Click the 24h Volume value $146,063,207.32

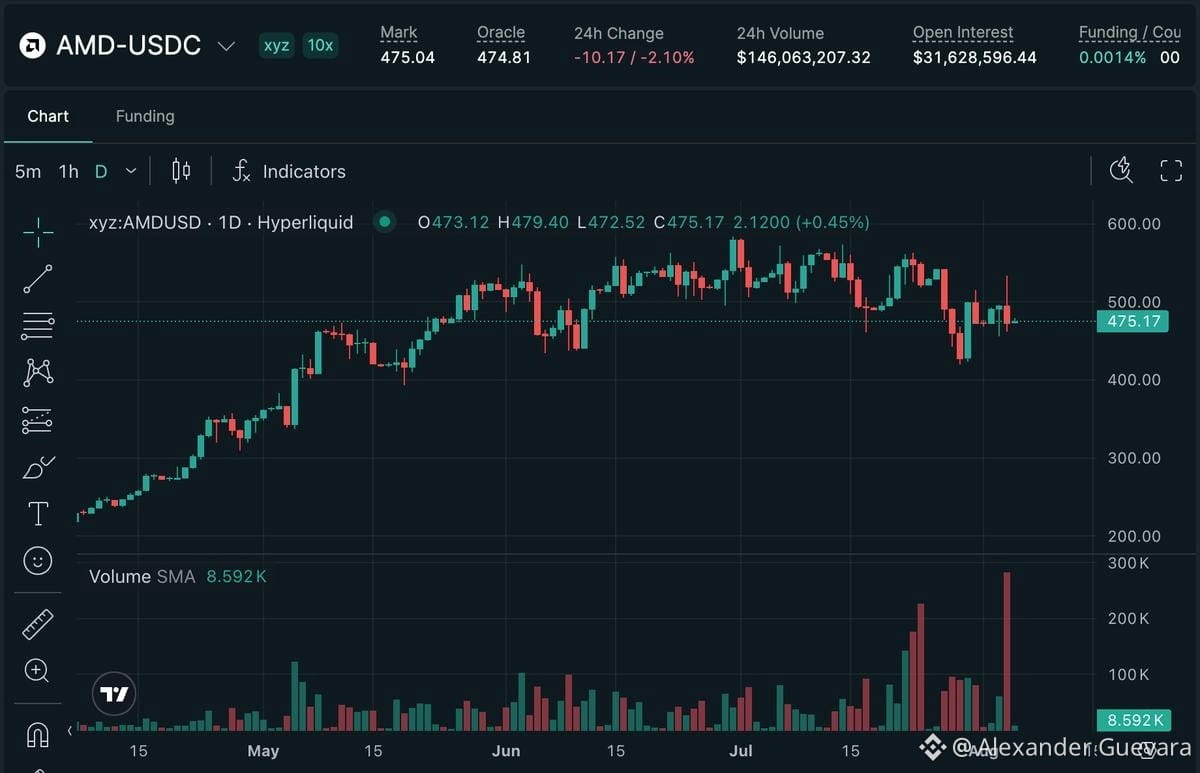[804, 58]
